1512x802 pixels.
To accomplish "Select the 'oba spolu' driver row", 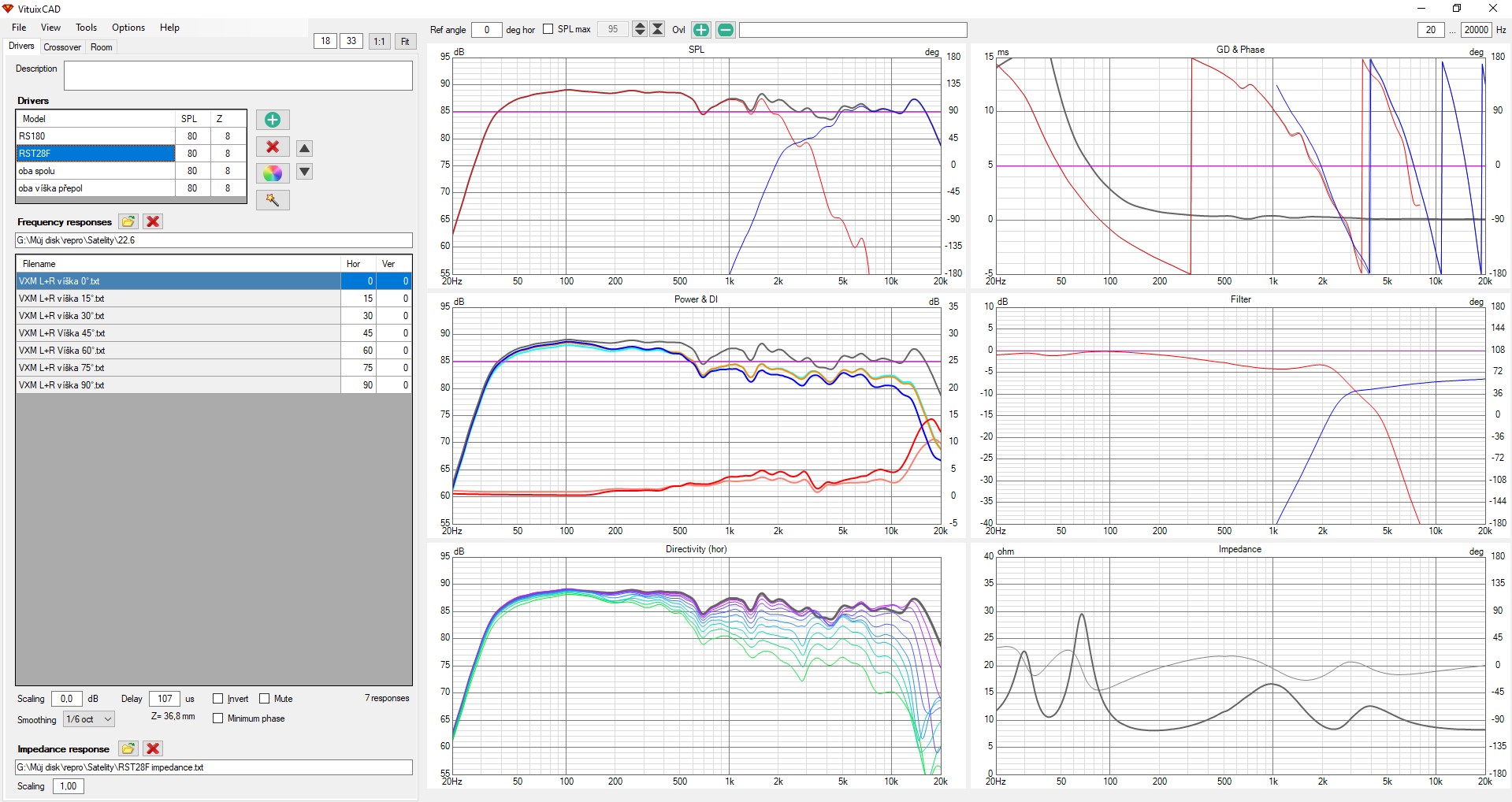I will pyautogui.click(x=131, y=171).
